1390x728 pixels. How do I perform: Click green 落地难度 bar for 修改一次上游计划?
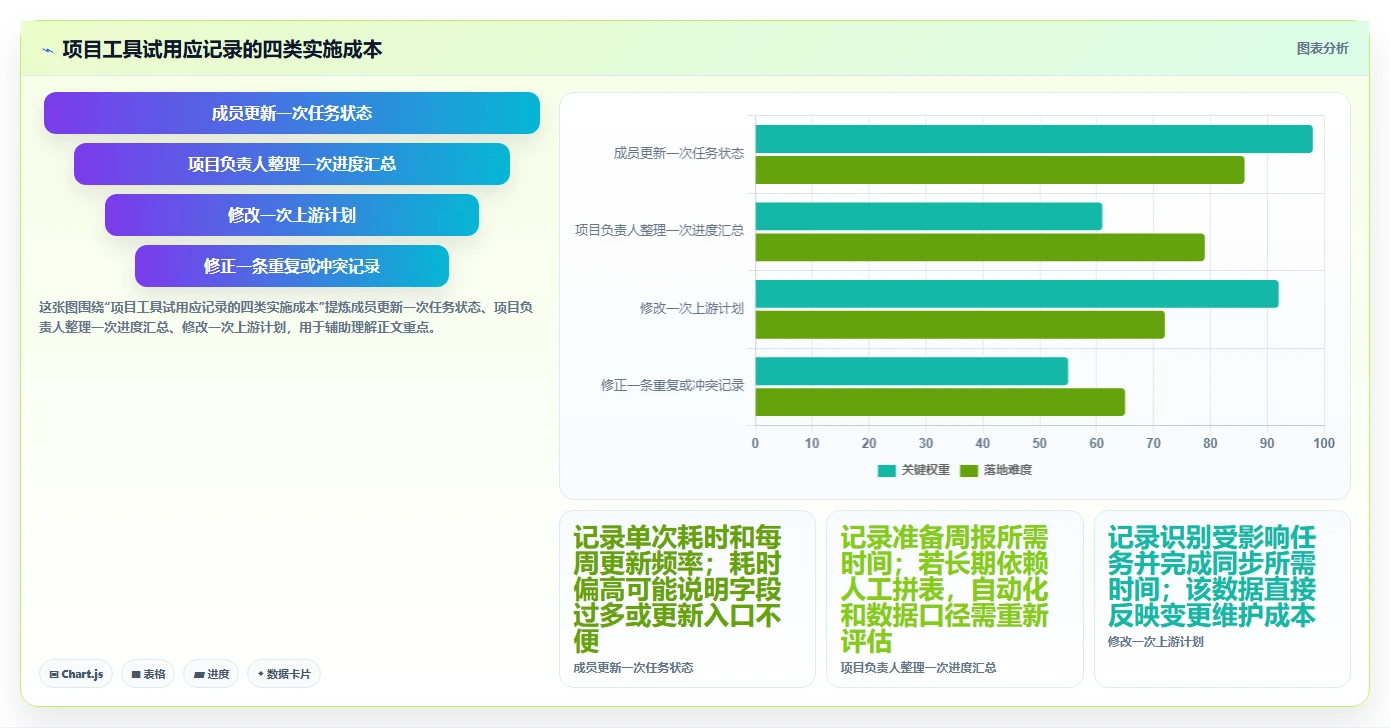pos(960,325)
